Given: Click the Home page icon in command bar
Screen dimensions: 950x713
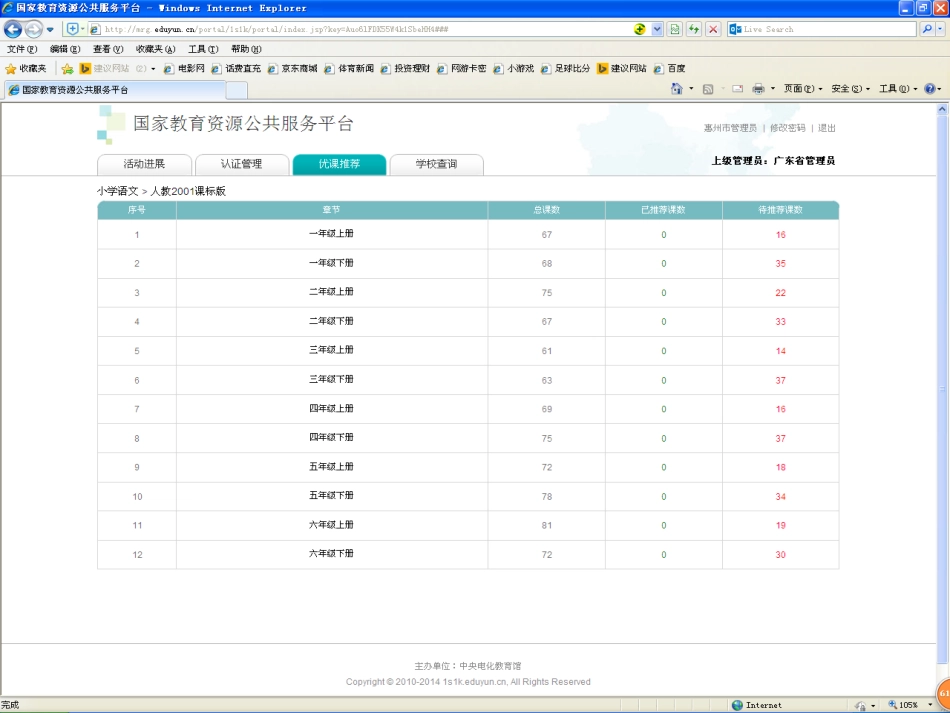Looking at the screenshot, I should (677, 89).
